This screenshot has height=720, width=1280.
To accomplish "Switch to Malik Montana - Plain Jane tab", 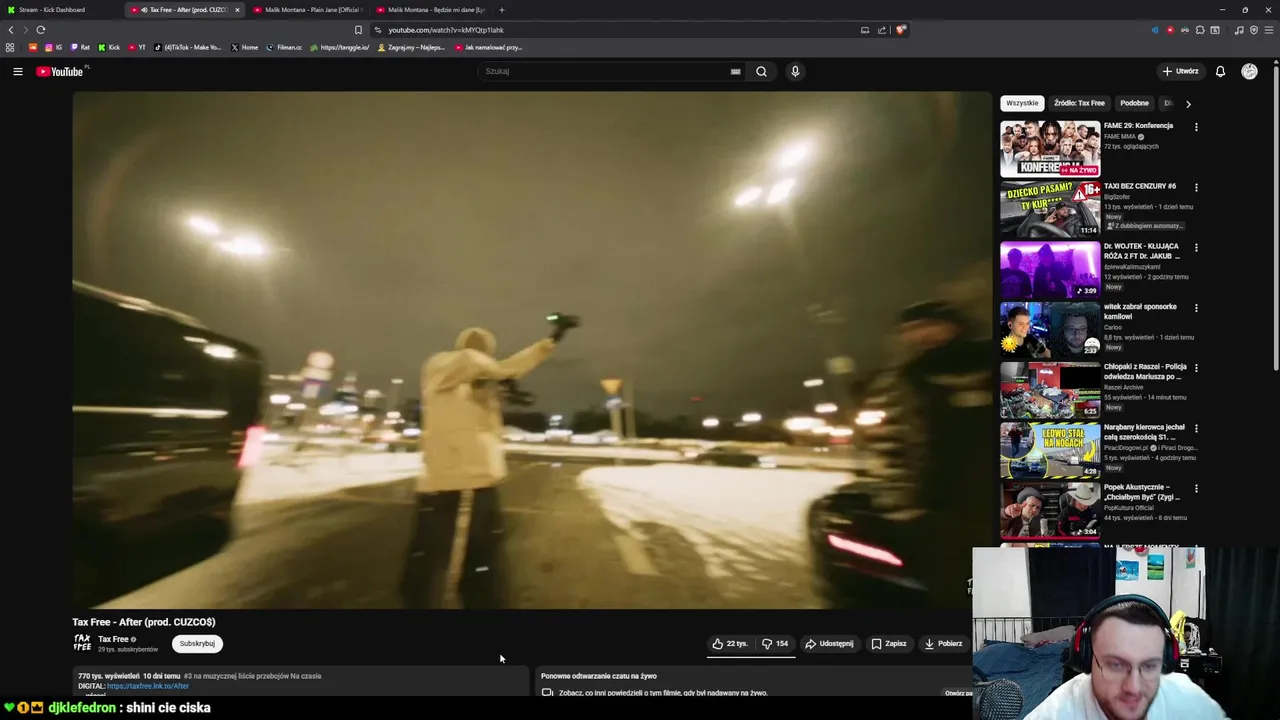I will (307, 10).
